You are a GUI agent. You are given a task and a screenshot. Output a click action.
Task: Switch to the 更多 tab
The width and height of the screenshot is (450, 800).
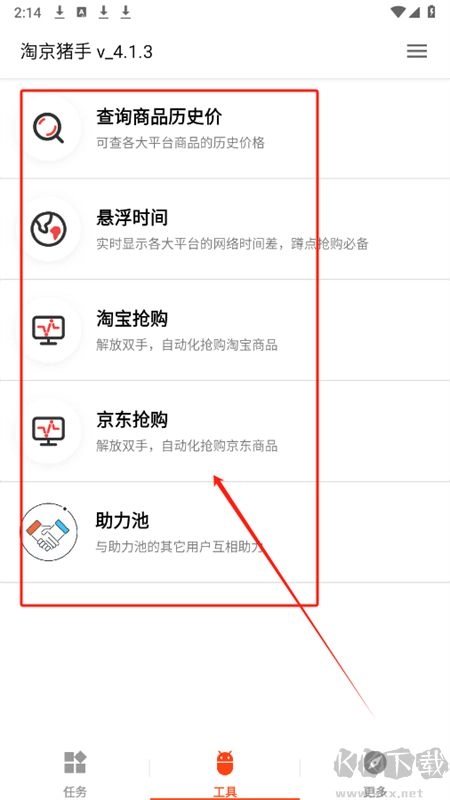375,773
